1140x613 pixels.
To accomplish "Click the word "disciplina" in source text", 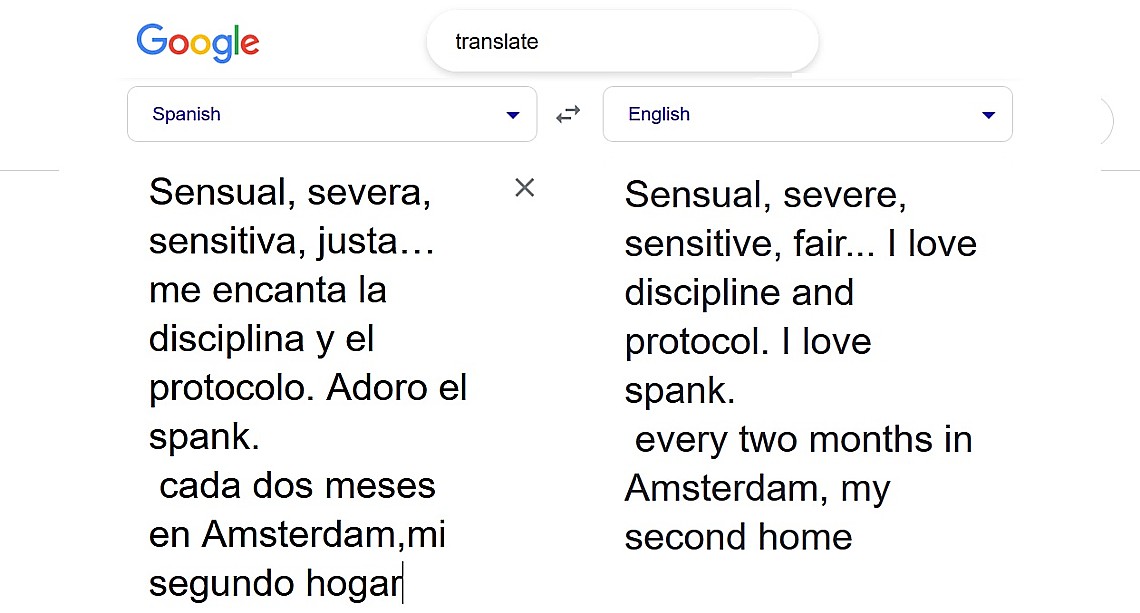I will point(227,339).
